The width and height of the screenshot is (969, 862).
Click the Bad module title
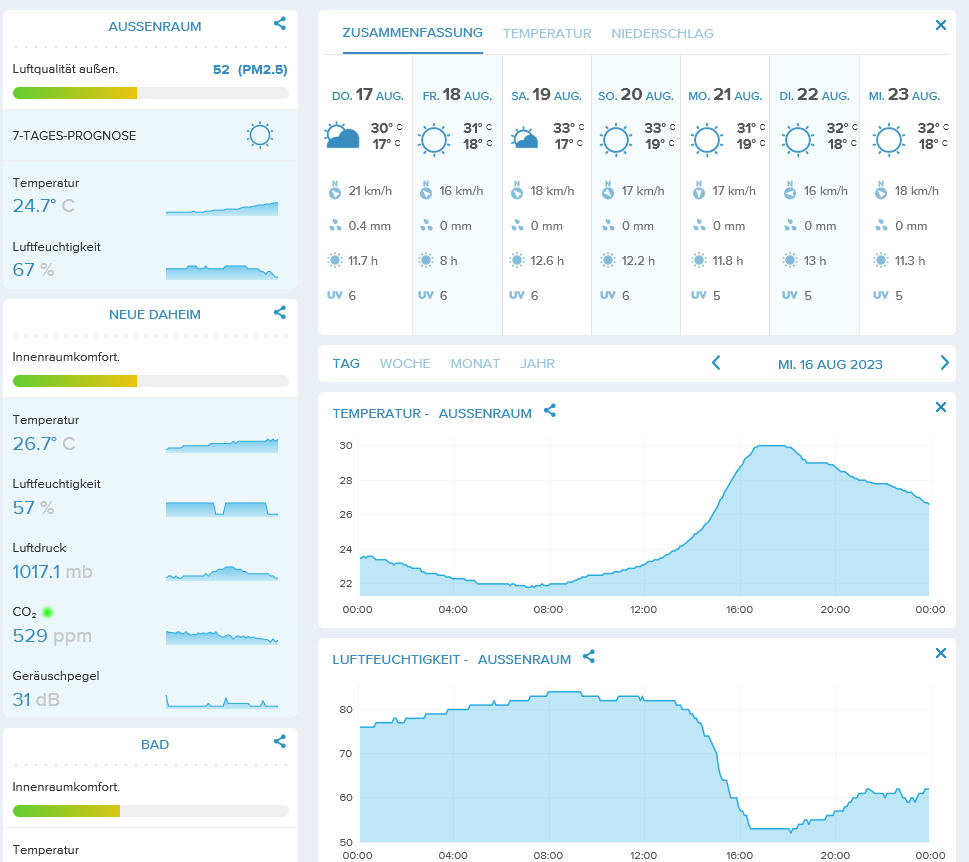(154, 745)
